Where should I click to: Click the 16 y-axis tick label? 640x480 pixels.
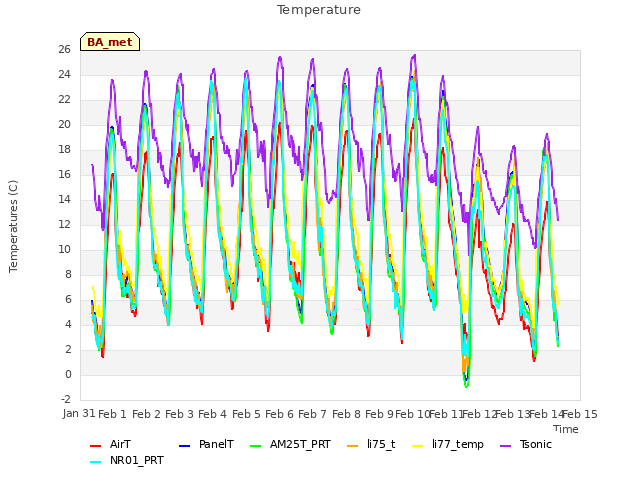tap(64, 174)
